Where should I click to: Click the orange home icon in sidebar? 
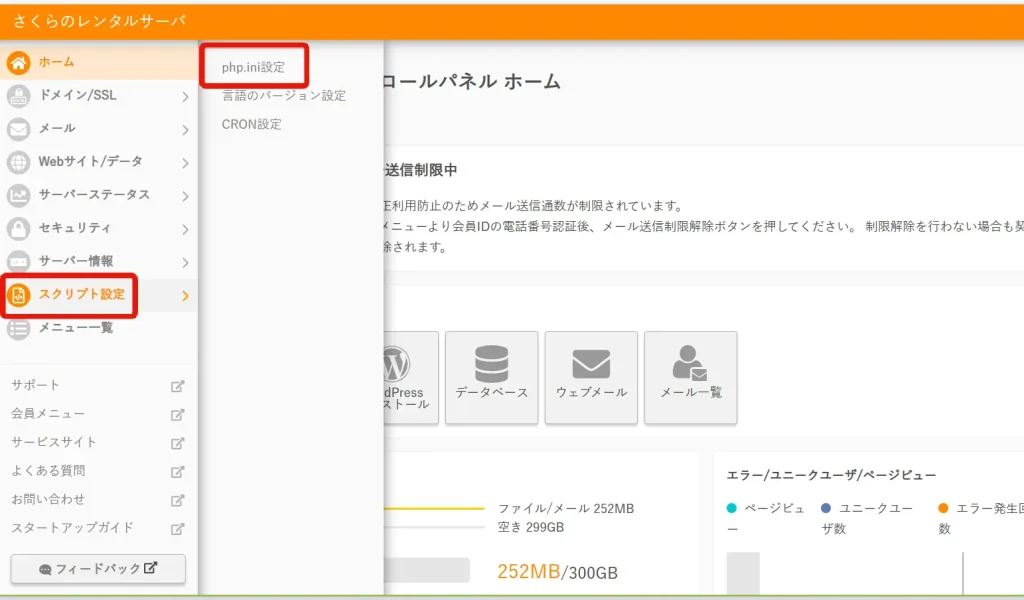click(18, 63)
